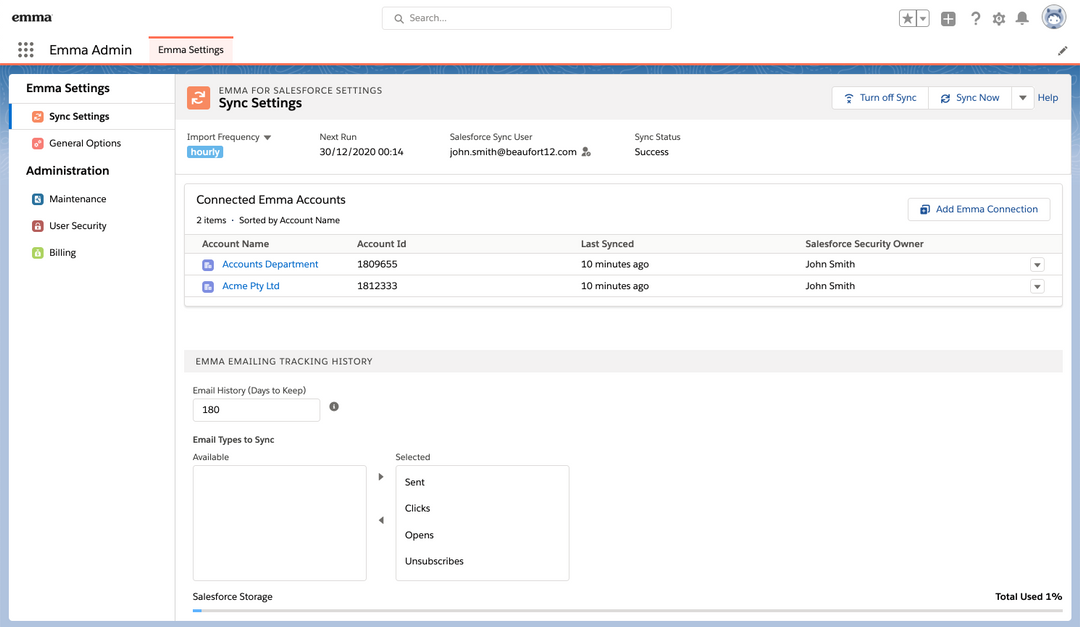
Task: Click the Turn off Sync button
Action: click(x=880, y=98)
